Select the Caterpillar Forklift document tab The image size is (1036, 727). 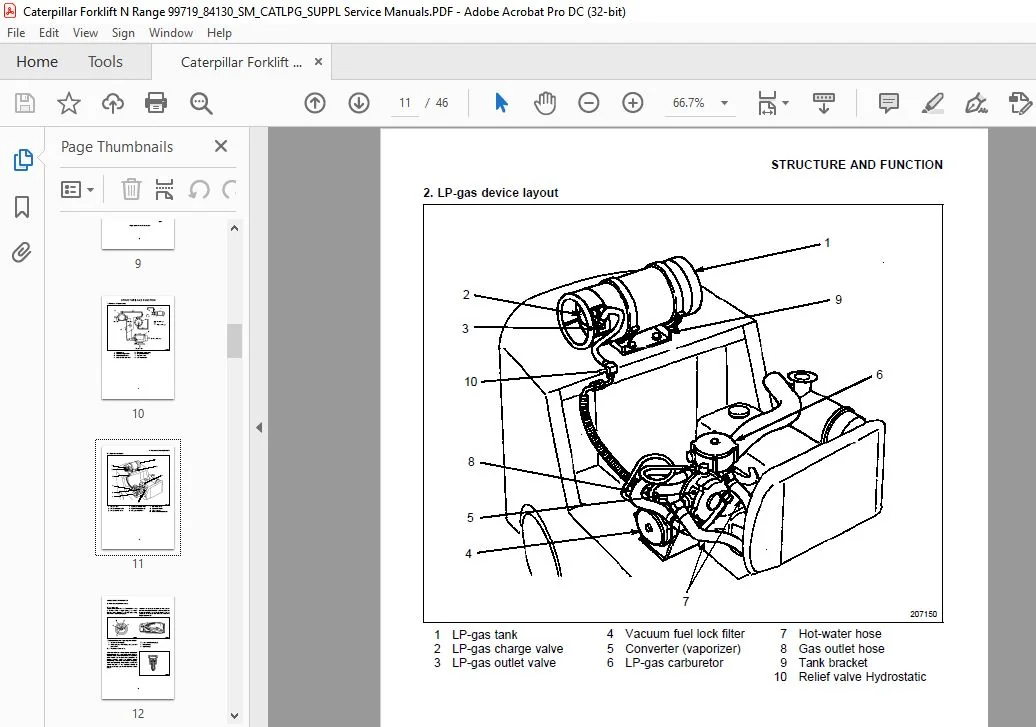[x=241, y=62]
